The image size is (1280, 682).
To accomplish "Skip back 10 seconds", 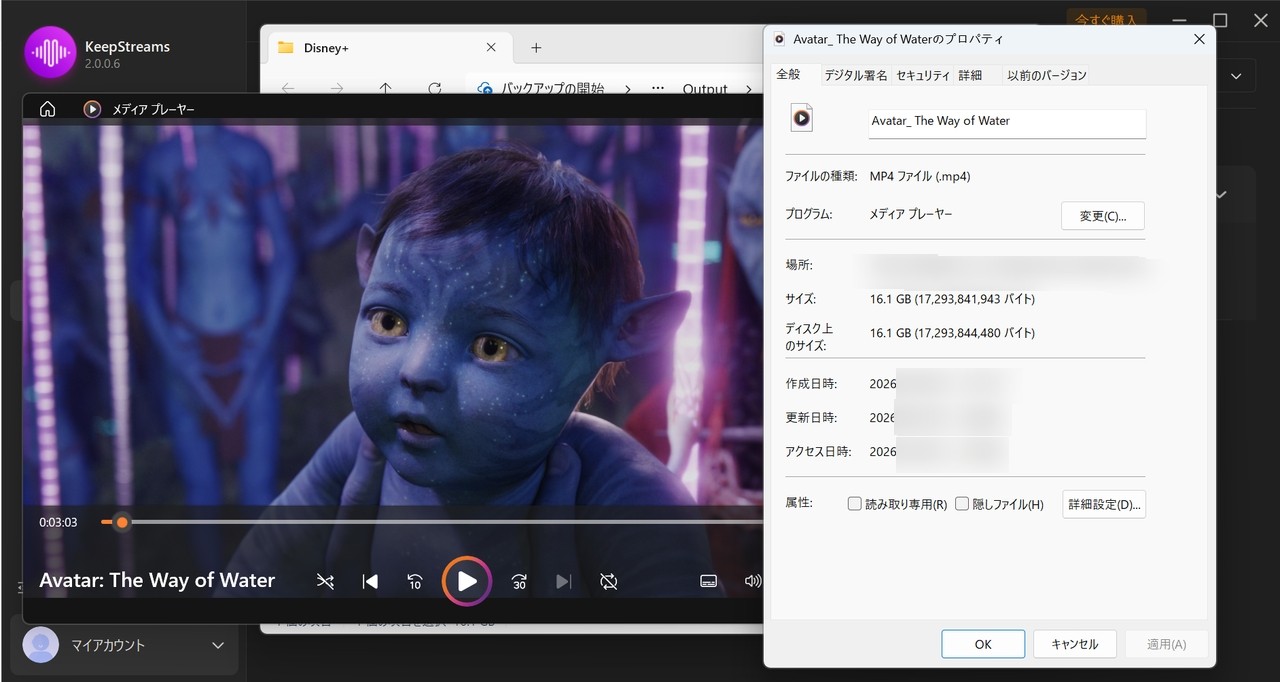I will click(415, 581).
